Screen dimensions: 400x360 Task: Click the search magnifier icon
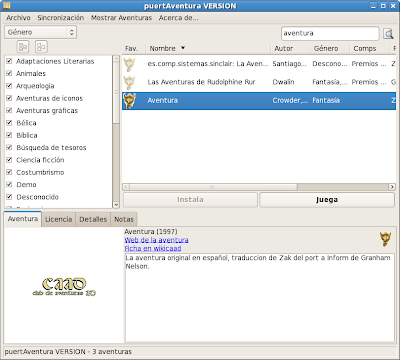tap(388, 33)
